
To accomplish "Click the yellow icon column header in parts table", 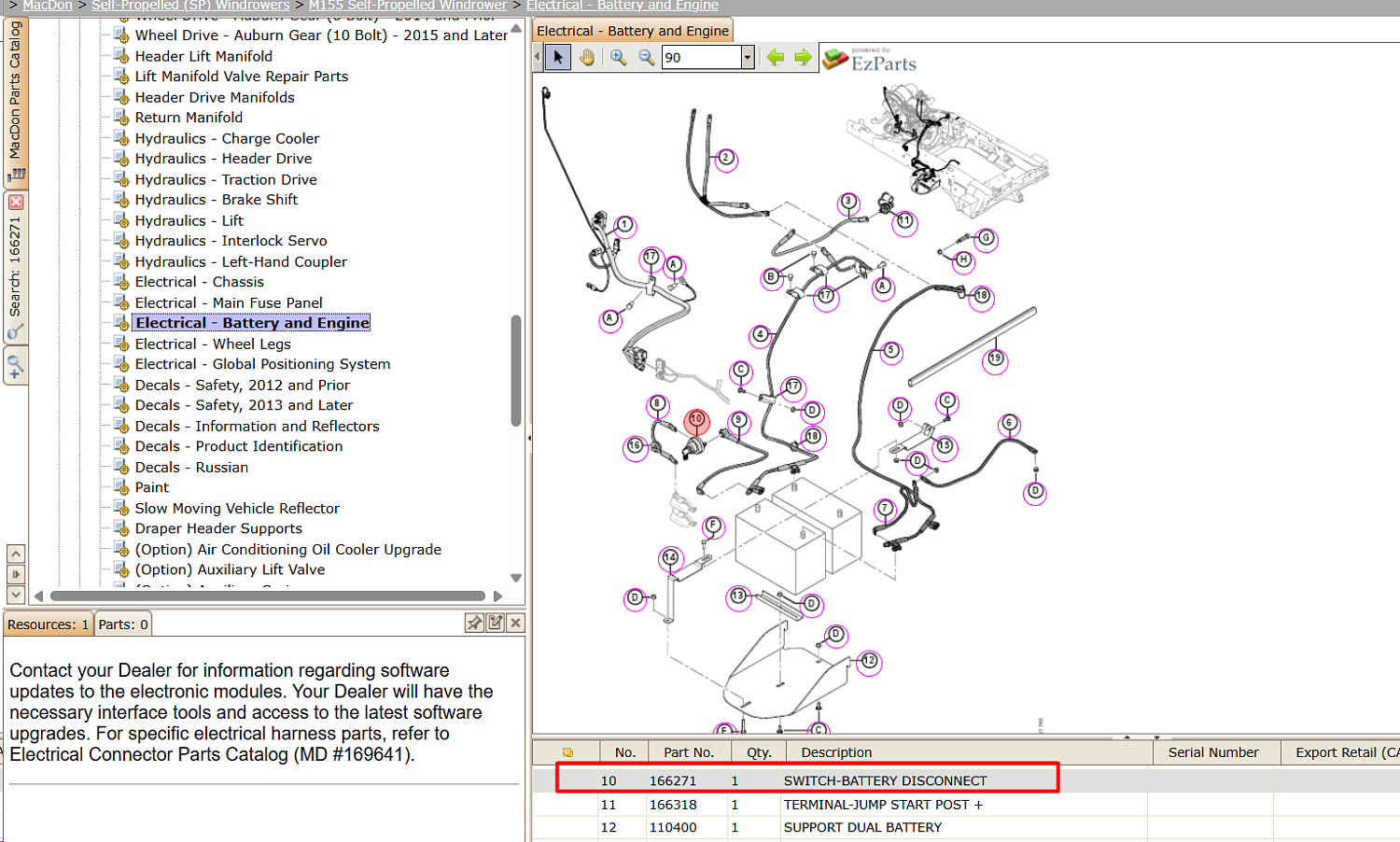I will (x=567, y=752).
